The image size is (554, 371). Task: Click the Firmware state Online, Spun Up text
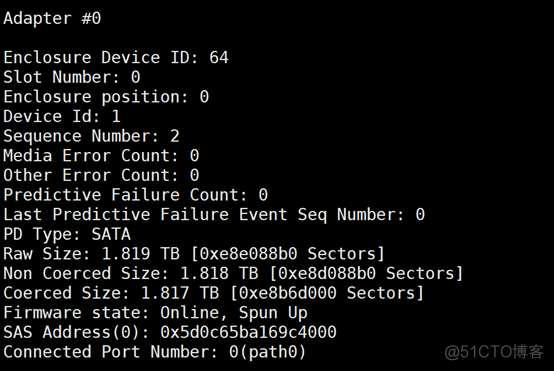pyautogui.click(x=234, y=313)
